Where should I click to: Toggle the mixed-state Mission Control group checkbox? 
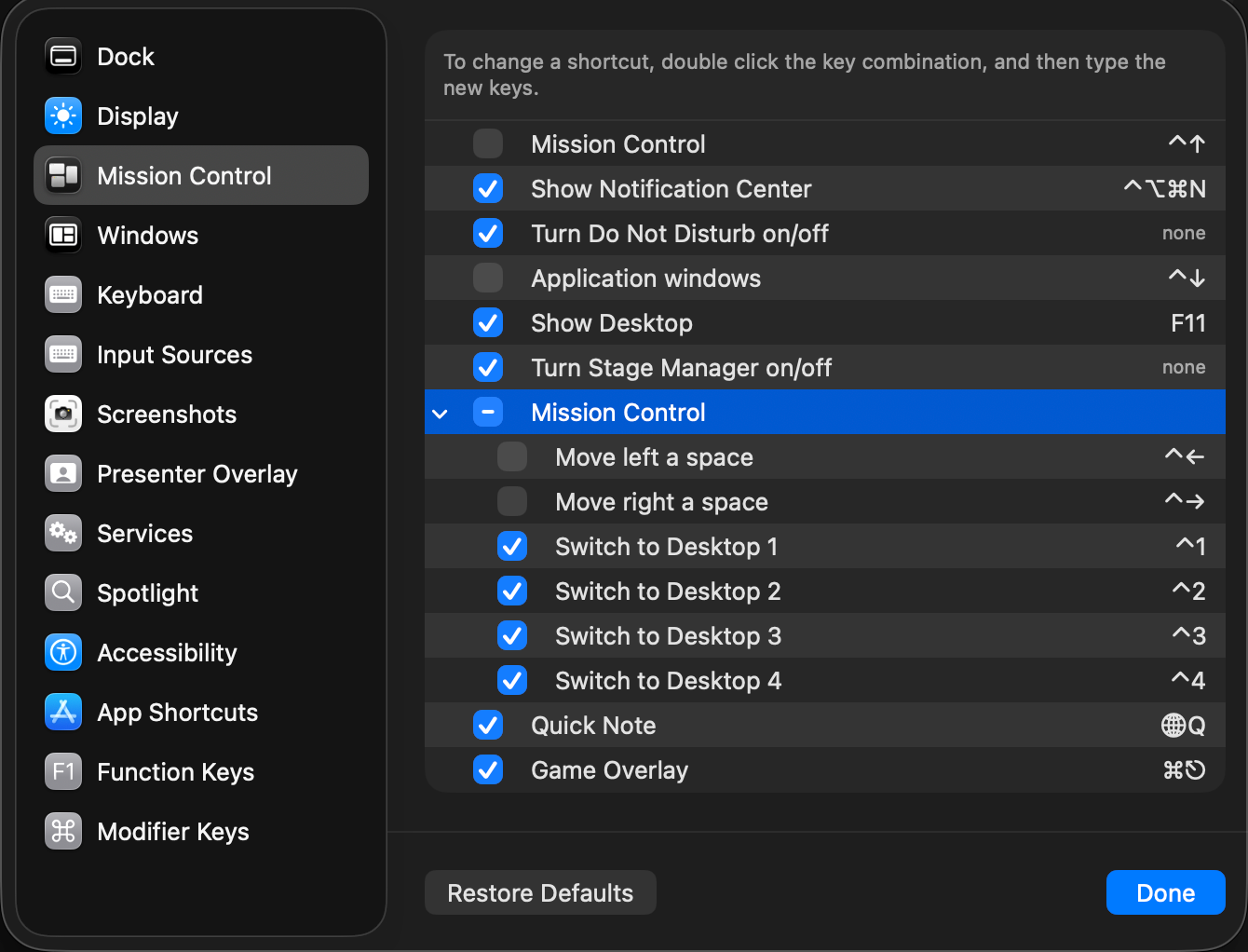(488, 412)
